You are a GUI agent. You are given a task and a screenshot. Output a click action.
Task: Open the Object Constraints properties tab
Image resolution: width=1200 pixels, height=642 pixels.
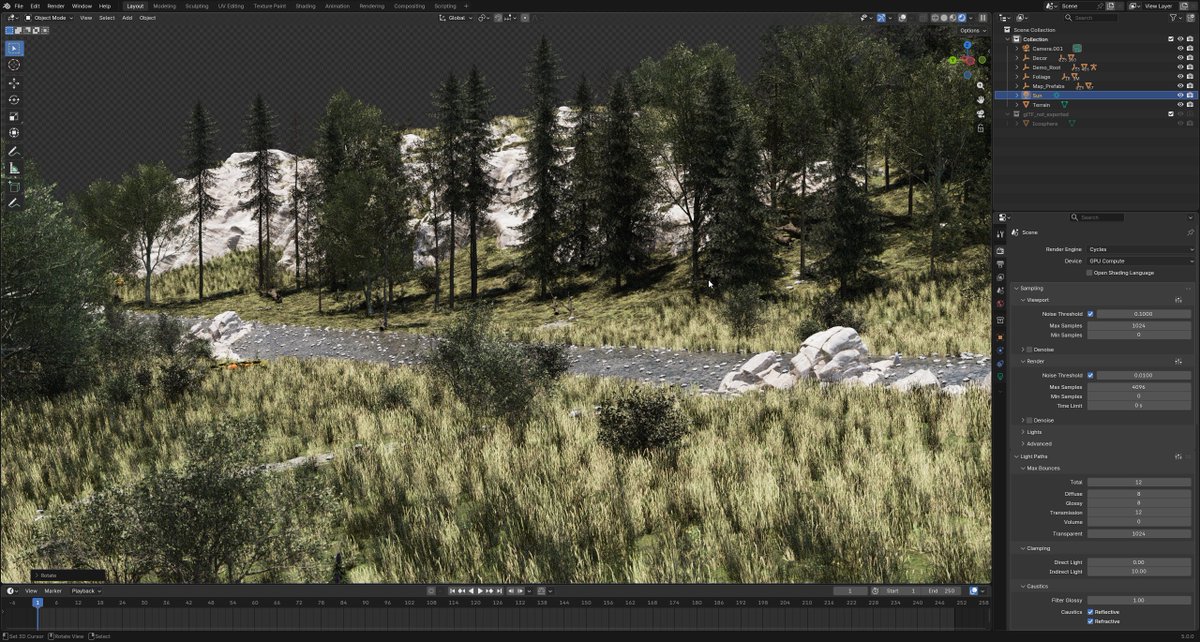click(1000, 364)
